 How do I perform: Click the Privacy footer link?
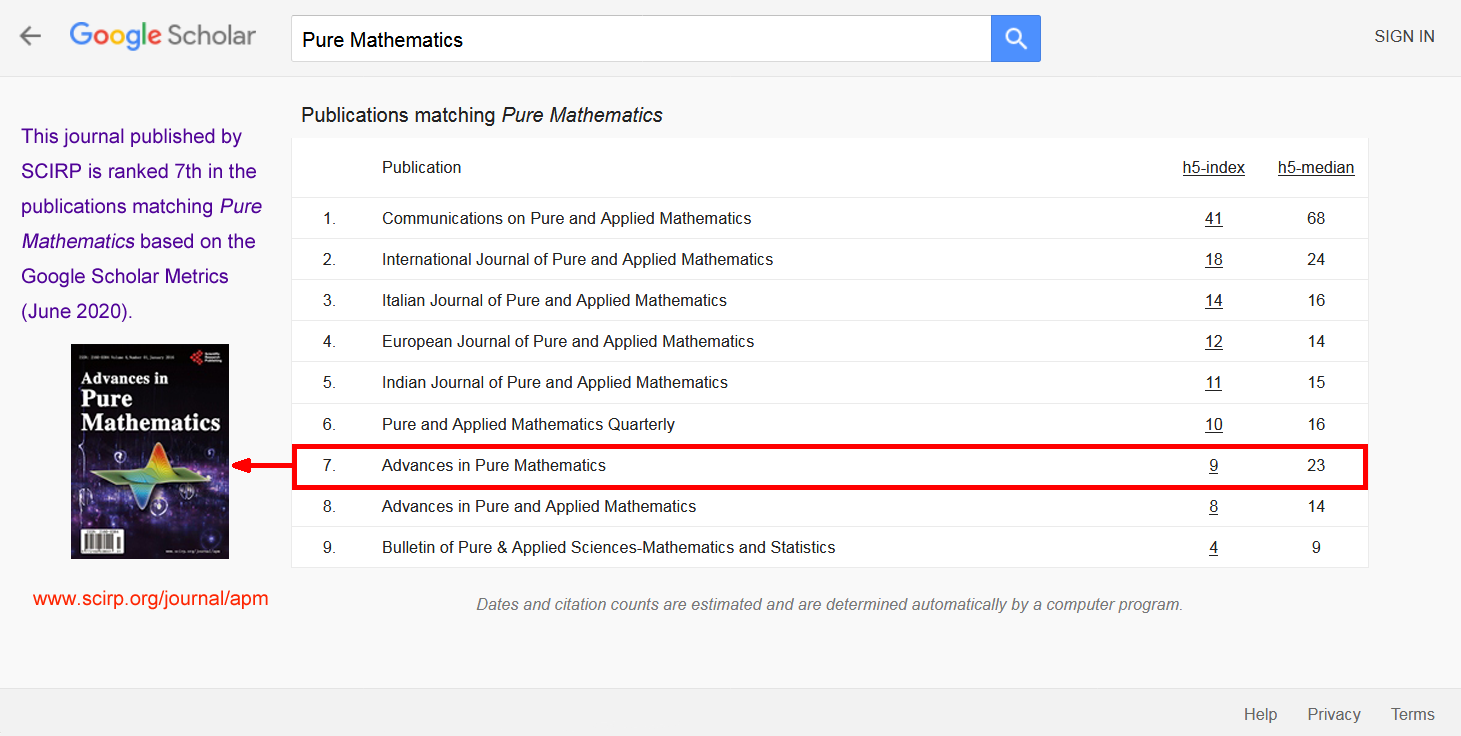pos(1334,714)
